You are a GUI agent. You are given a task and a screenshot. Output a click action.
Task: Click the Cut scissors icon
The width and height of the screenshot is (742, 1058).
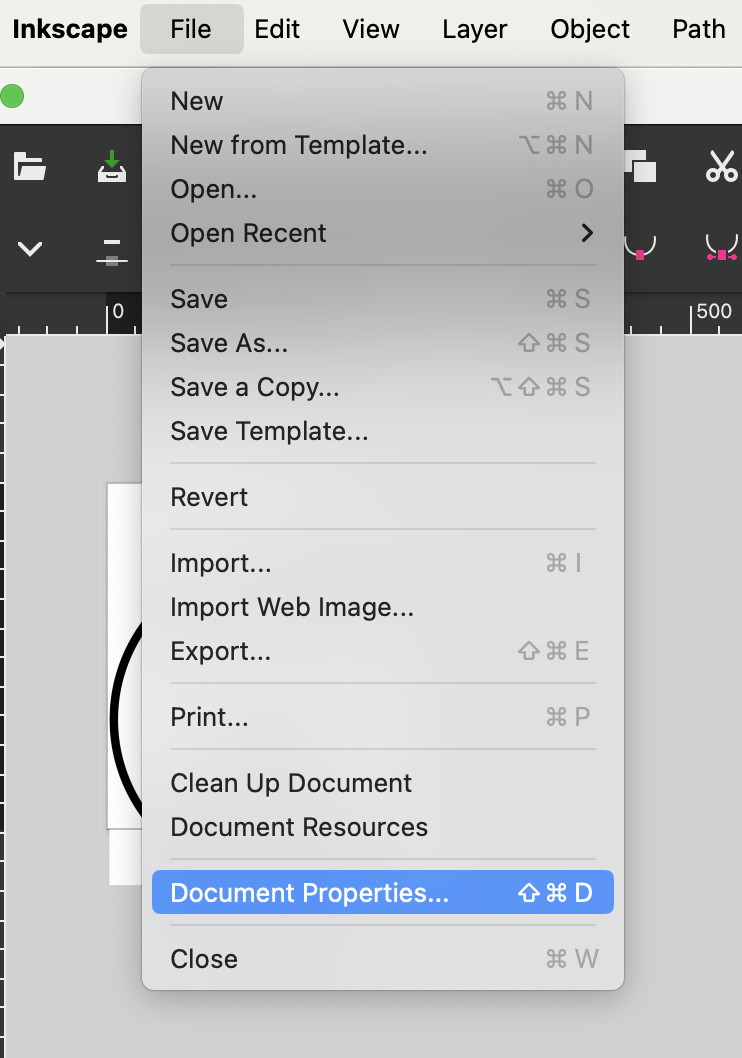click(721, 166)
